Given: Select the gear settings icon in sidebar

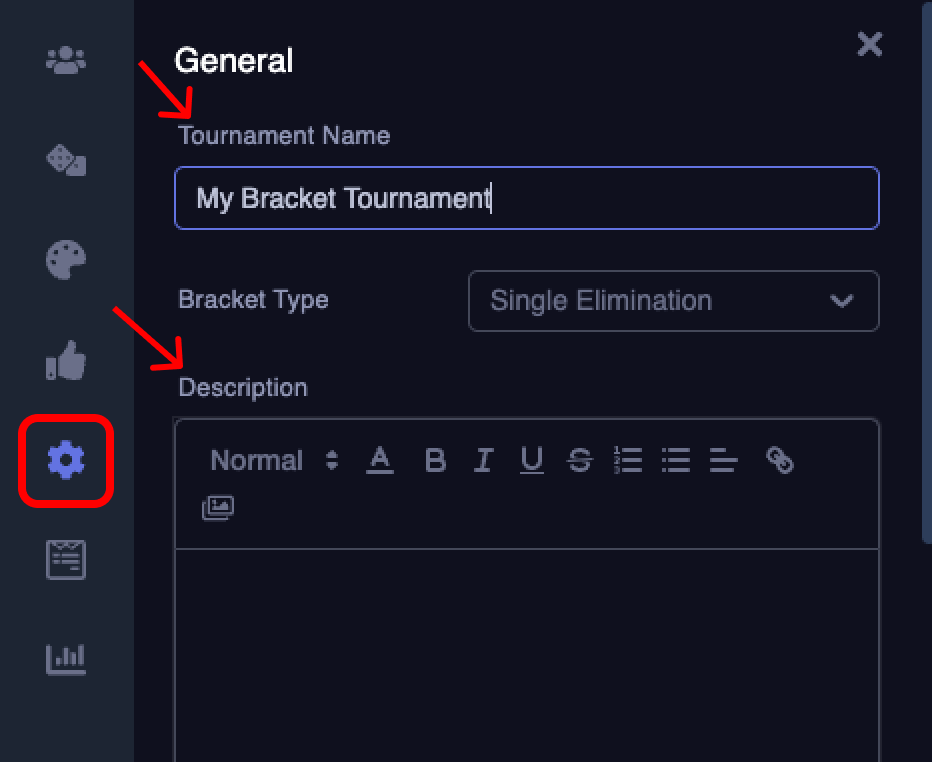Looking at the screenshot, I should click(x=66, y=460).
